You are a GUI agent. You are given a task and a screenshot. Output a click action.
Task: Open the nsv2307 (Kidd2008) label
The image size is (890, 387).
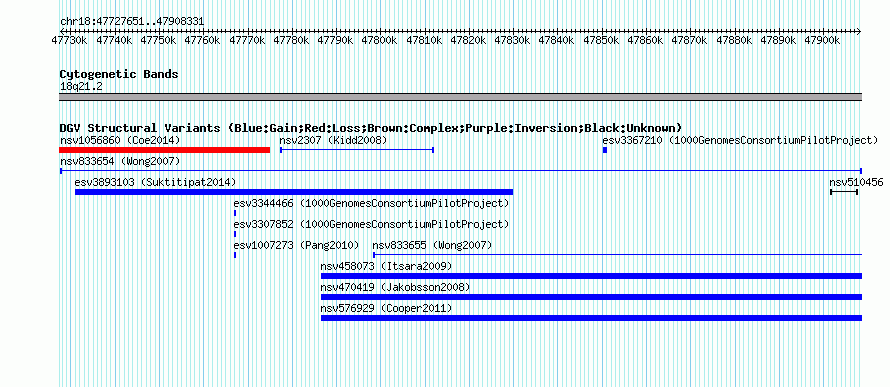pos(333,140)
